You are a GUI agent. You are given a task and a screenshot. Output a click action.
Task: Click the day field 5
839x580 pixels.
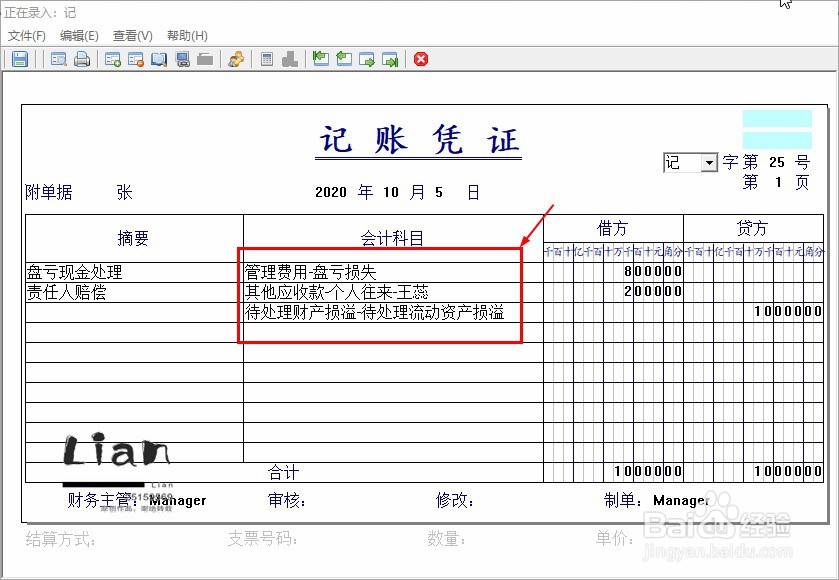[x=439, y=192]
